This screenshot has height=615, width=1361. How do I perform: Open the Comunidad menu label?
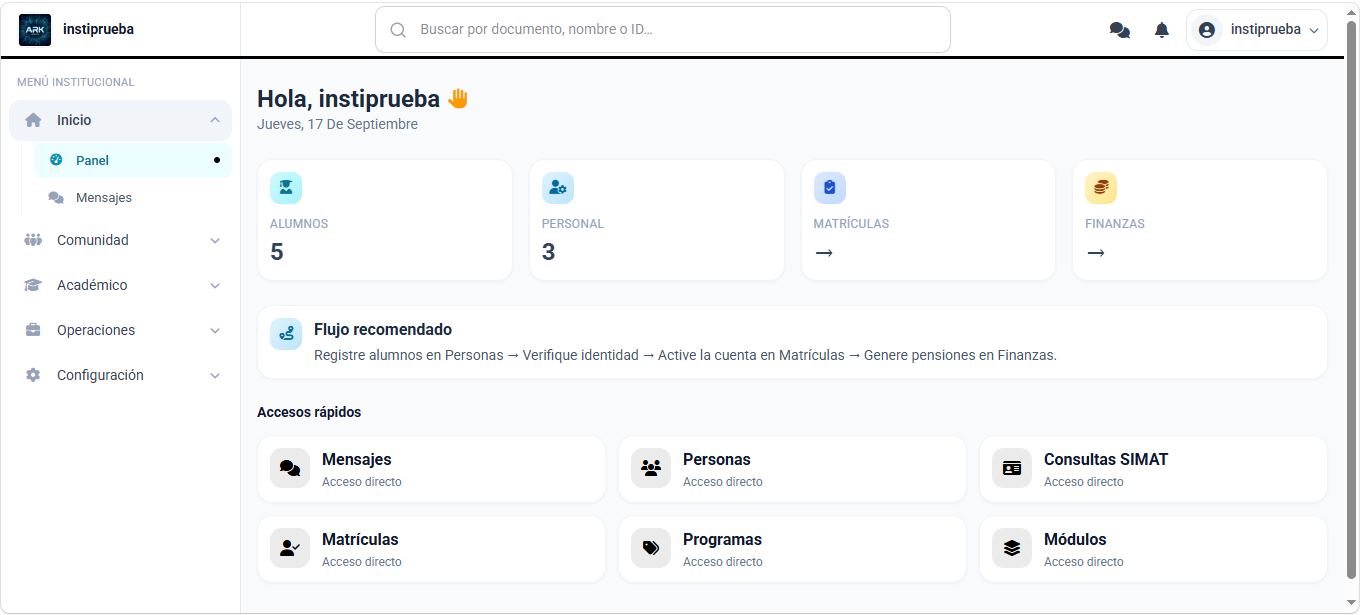coord(93,240)
